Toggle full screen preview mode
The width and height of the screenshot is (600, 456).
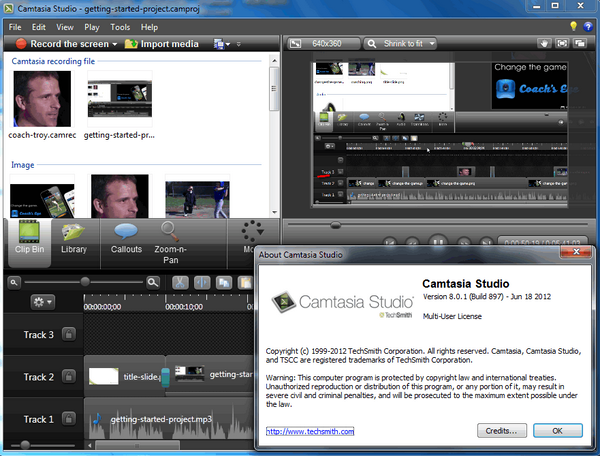pos(562,44)
